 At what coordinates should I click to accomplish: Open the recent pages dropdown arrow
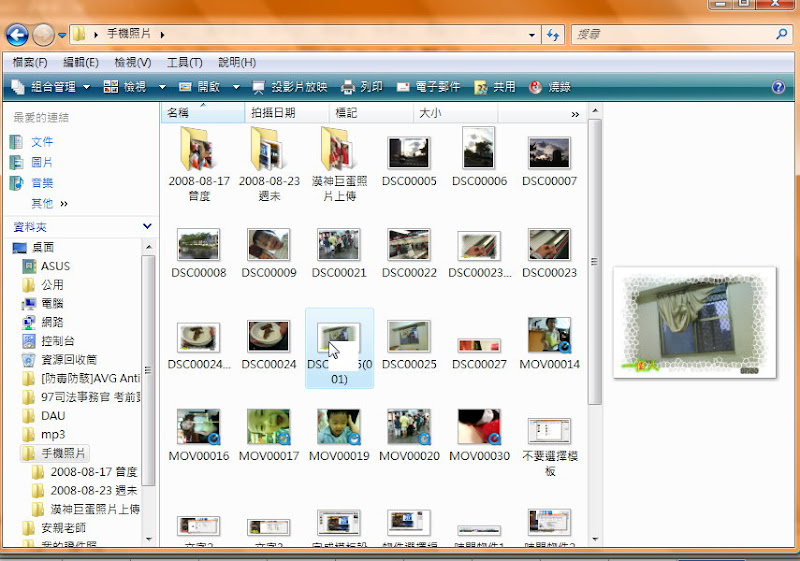(x=62, y=35)
